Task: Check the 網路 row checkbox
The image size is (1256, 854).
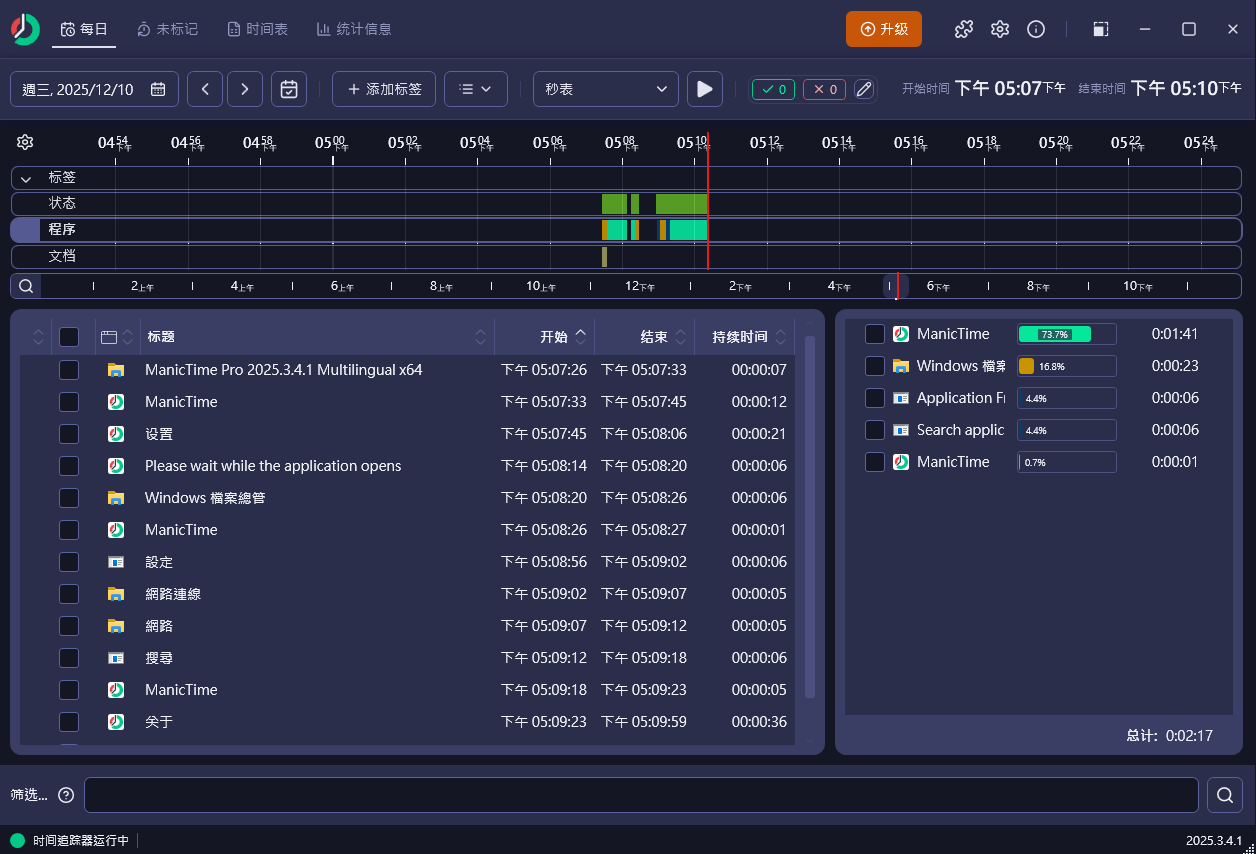Action: coord(69,626)
